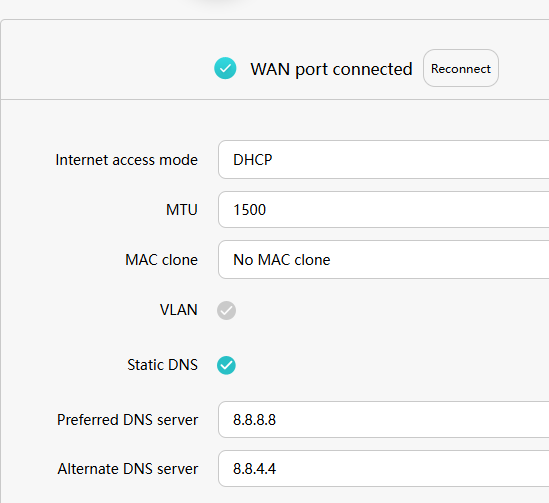This screenshot has width=549, height=503.
Task: Click the MTU label
Action: pos(182,210)
